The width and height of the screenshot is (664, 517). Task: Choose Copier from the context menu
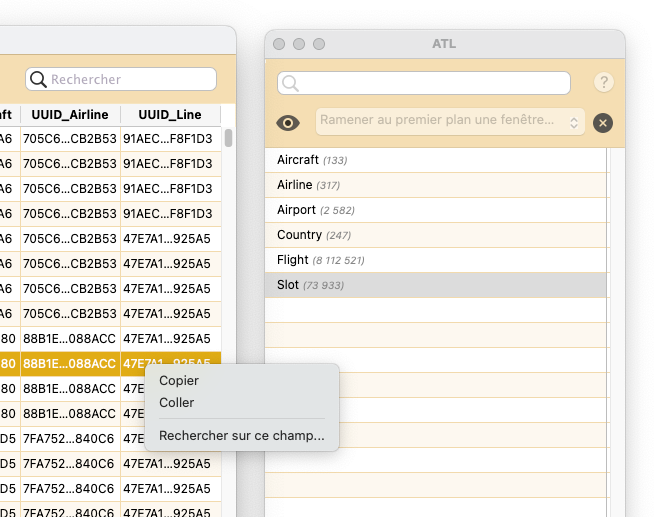click(179, 380)
